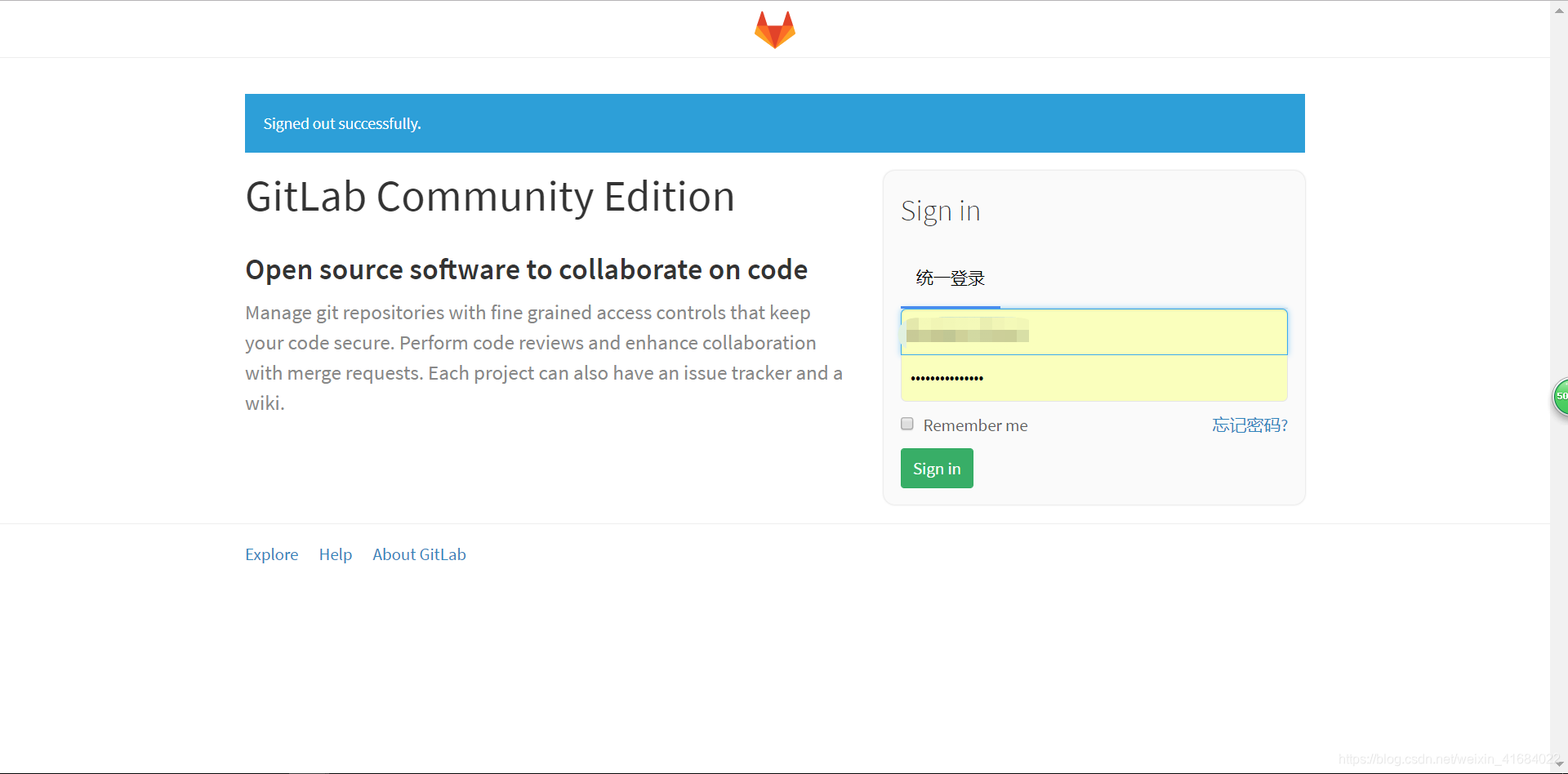The image size is (1568, 774).
Task: Open the About GitLab link
Action: pos(419,554)
